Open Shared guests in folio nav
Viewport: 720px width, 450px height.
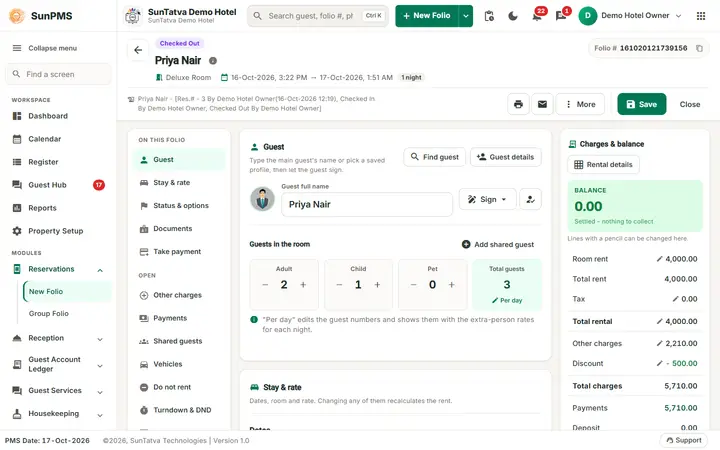[179, 341]
